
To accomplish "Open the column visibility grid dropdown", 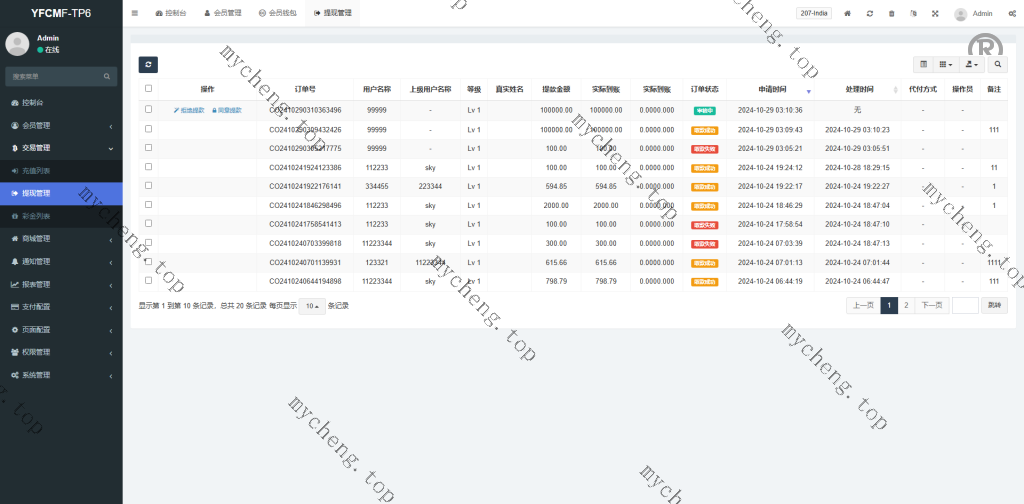I will click(x=946, y=64).
